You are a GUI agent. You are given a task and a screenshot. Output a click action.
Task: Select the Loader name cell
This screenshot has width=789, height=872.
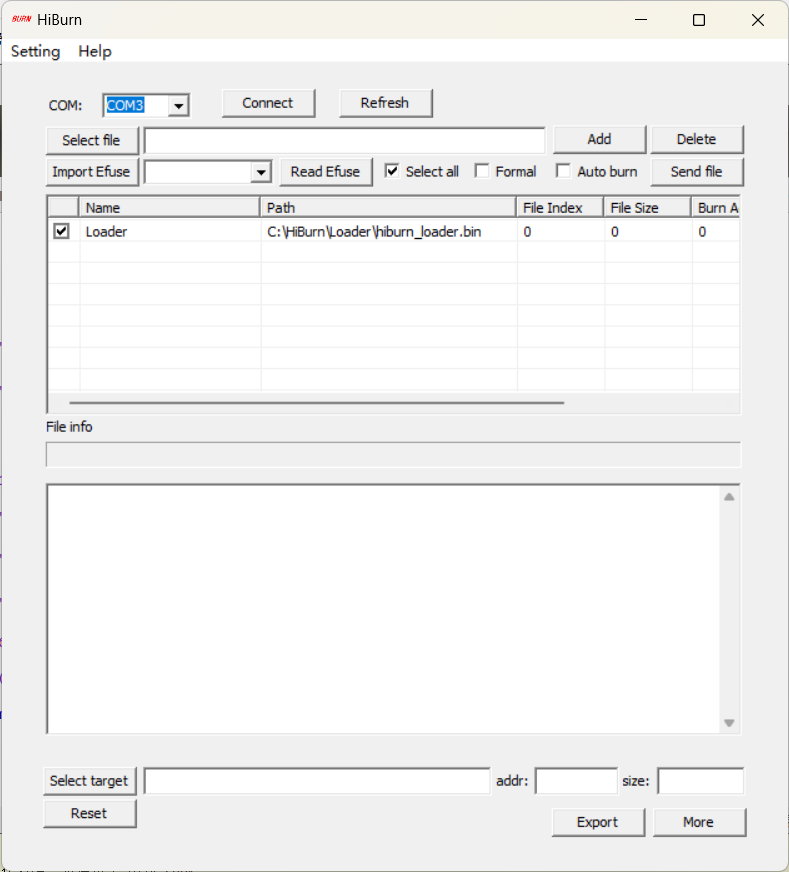coord(170,232)
